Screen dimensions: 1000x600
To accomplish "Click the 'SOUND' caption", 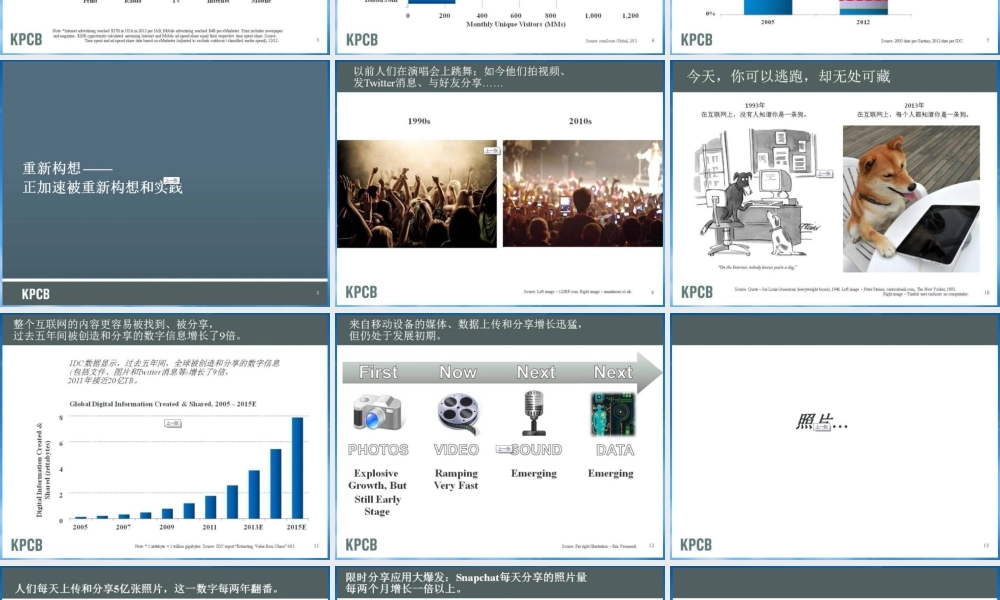I will 536,450.
